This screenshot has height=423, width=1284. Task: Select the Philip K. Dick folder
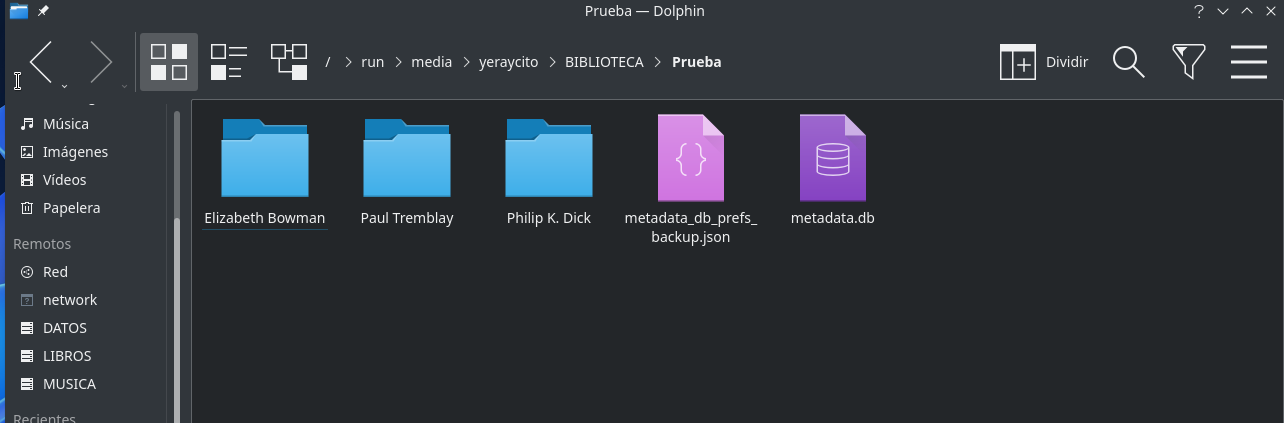(x=549, y=168)
